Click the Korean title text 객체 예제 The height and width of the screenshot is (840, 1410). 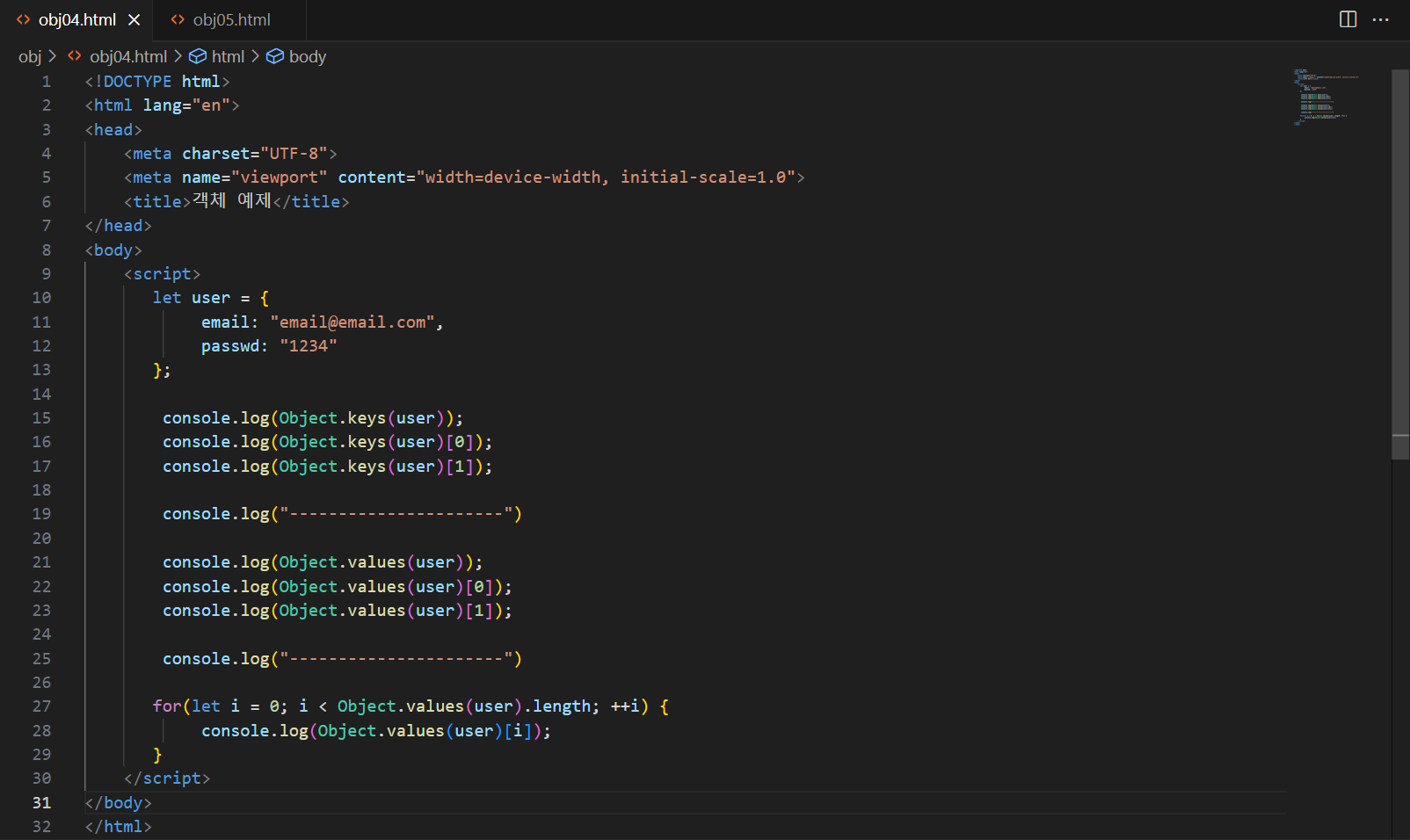(x=232, y=201)
